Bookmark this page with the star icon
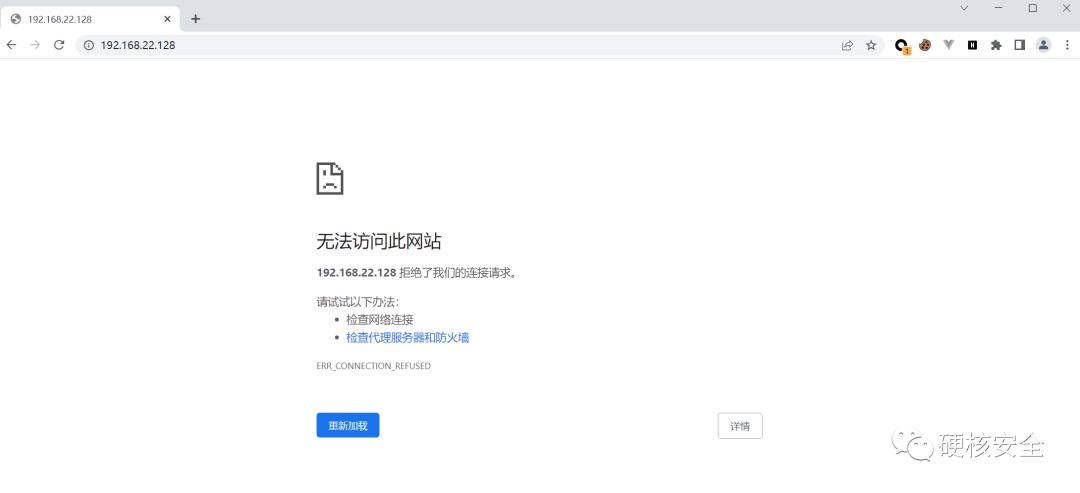Image resolution: width=1080 pixels, height=493 pixels. 871,45
